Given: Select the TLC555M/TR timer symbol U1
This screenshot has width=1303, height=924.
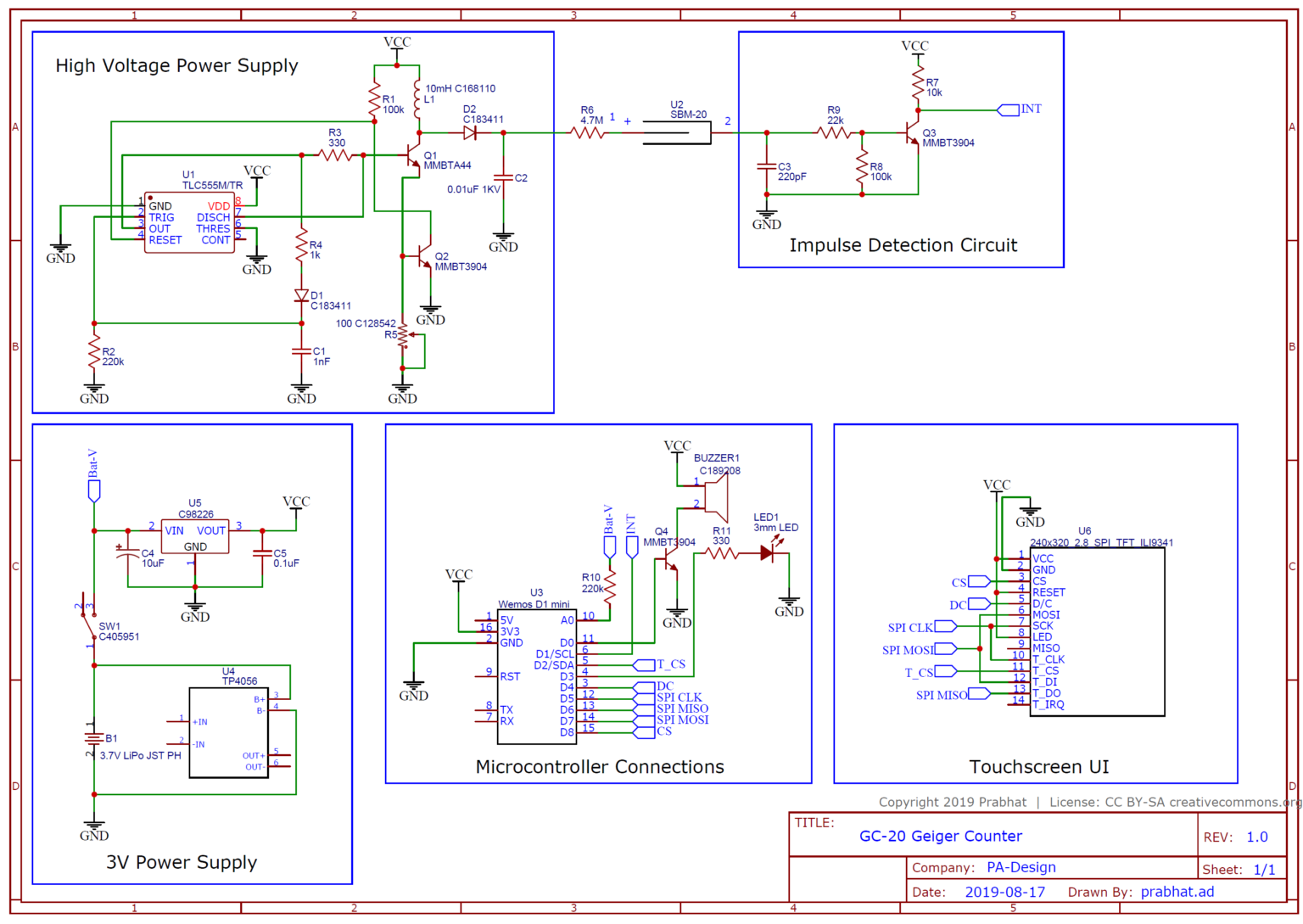Looking at the screenshot, I should tap(189, 223).
